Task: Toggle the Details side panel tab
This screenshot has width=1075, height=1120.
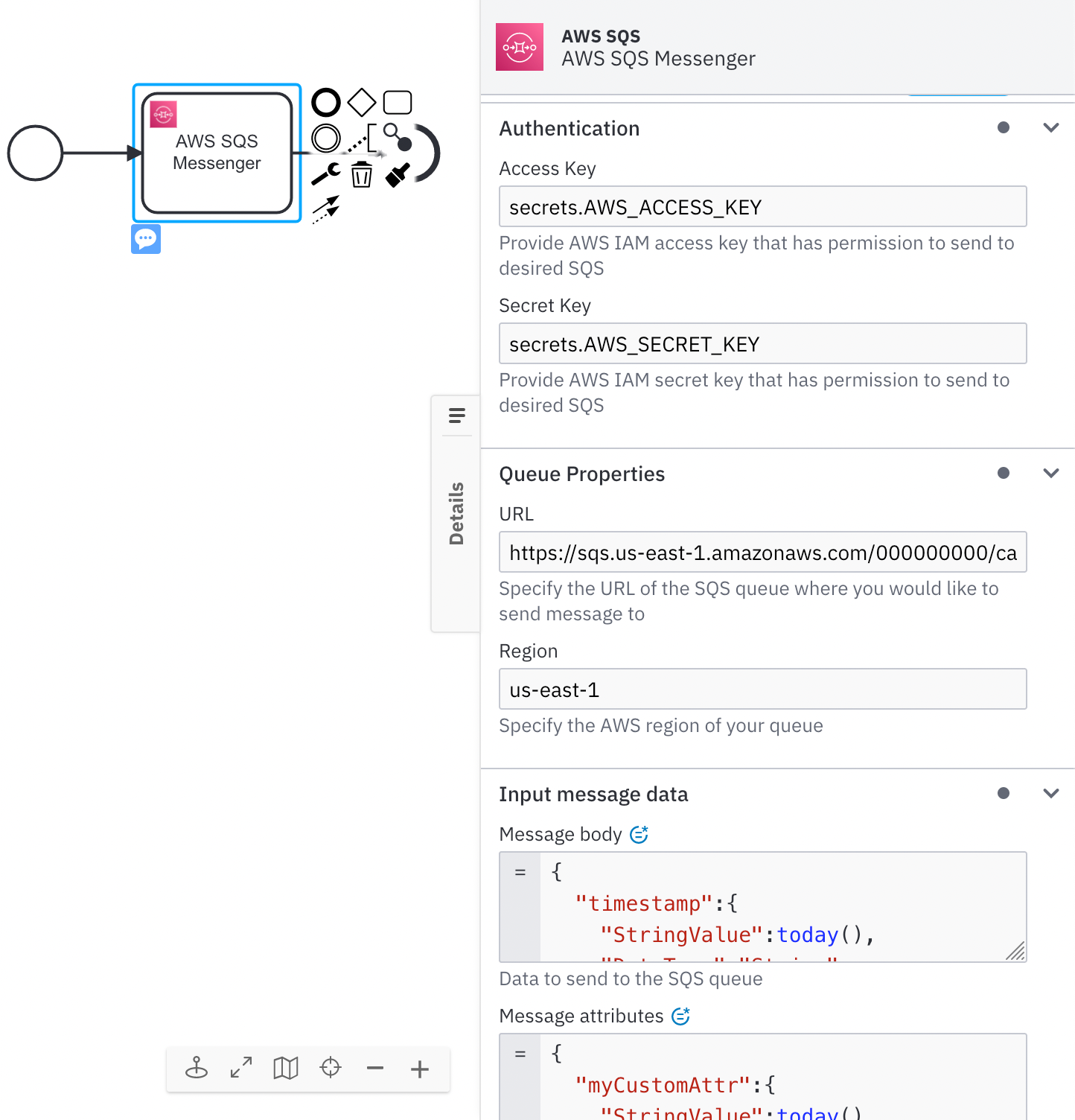Action: point(456,513)
